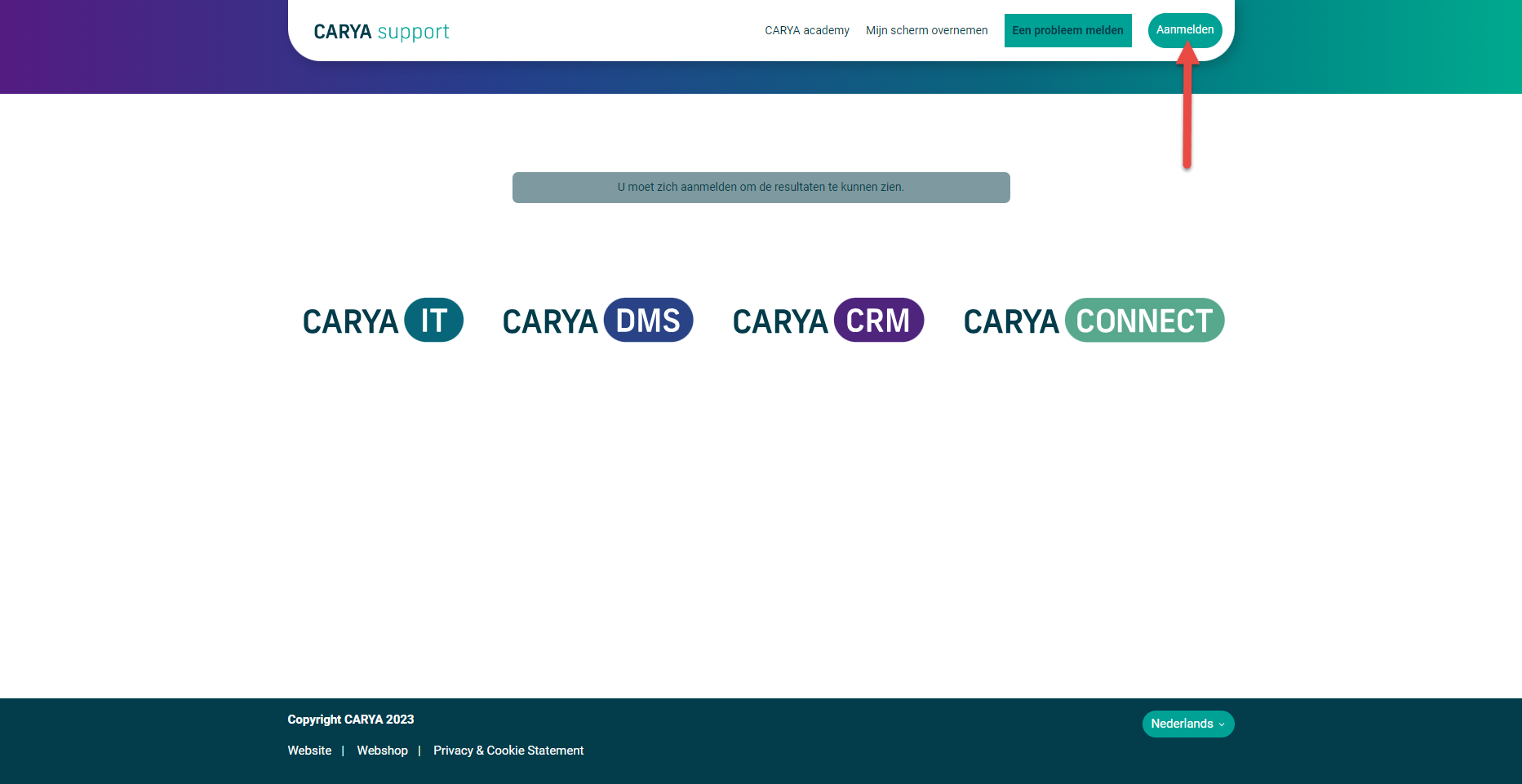Click the Copyright CARYA 2023 text
The height and width of the screenshot is (784, 1522).
point(351,720)
